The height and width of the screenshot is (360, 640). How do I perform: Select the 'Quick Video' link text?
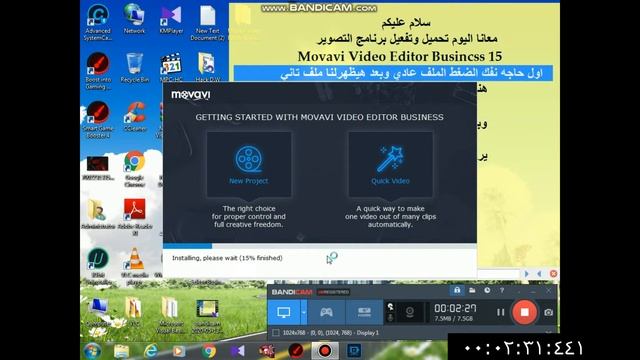[x=390, y=181]
